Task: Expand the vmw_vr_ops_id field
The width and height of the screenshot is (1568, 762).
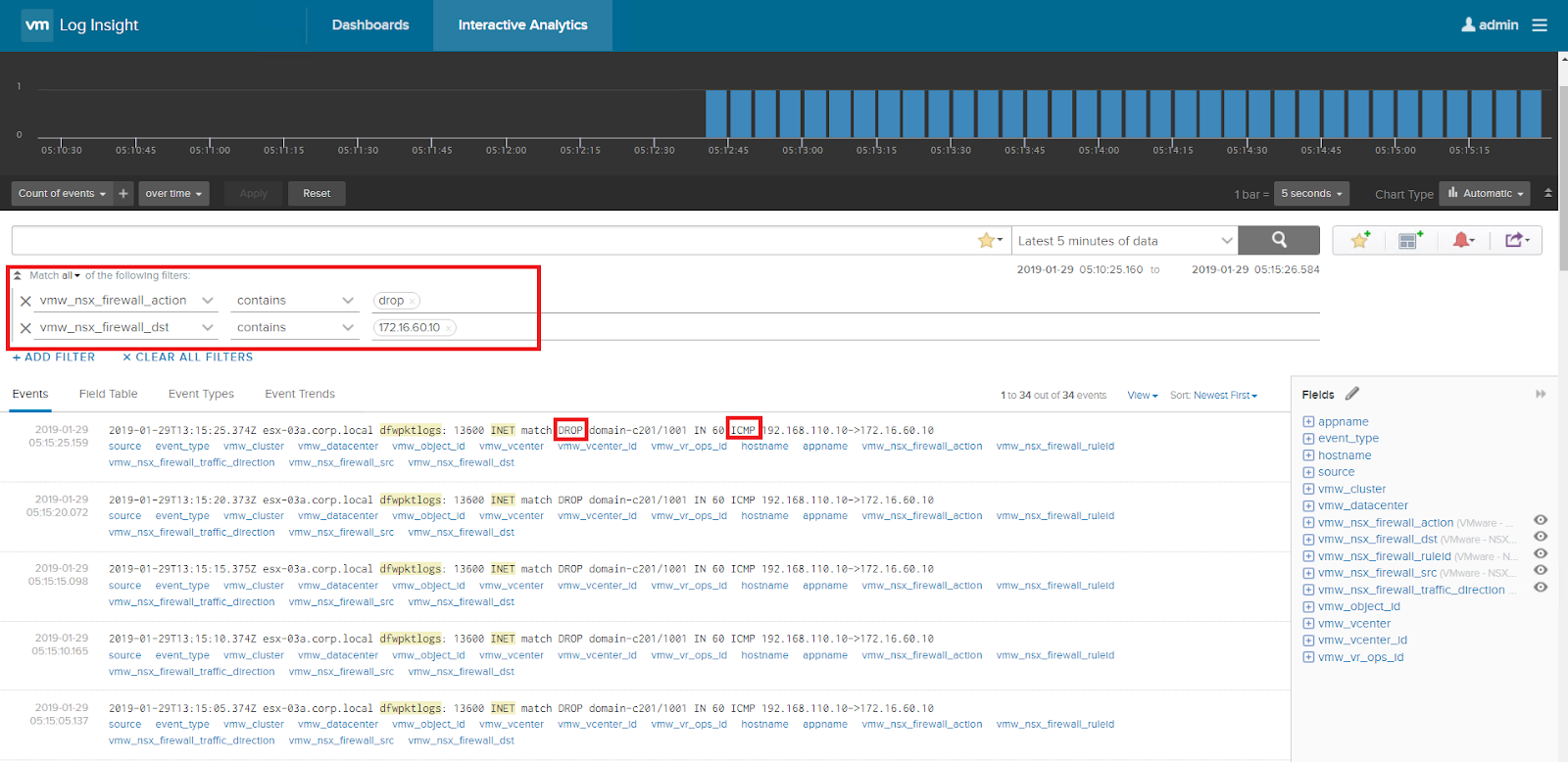Action: pos(1308,657)
